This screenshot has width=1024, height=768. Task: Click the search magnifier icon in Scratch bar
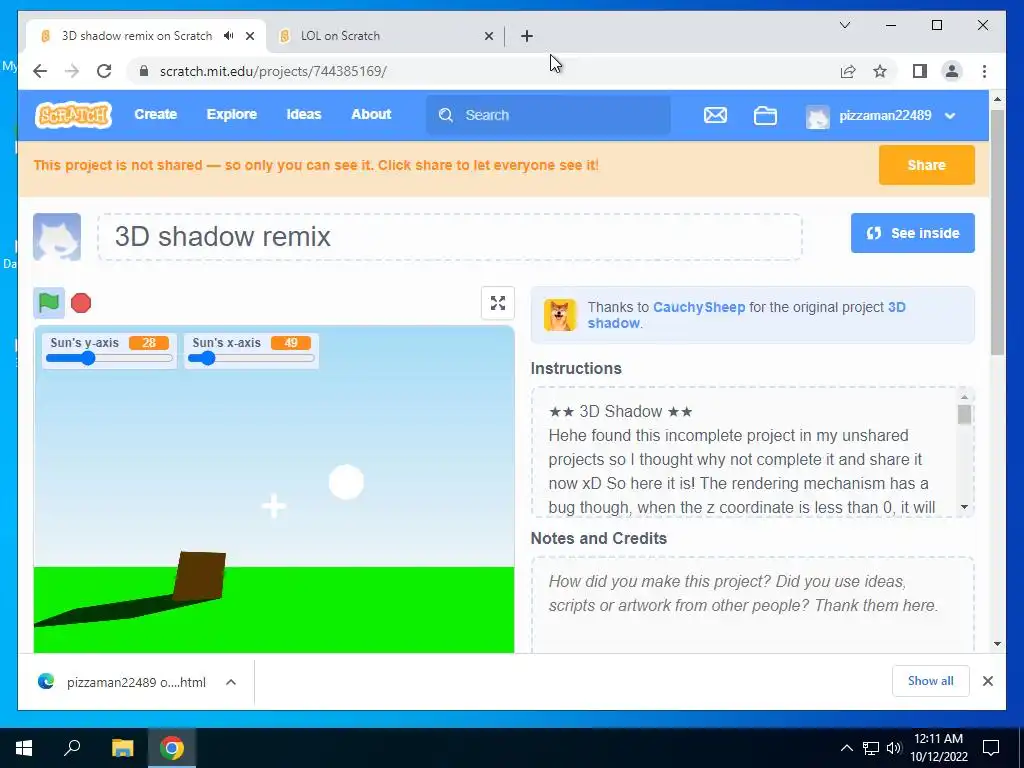(x=446, y=116)
